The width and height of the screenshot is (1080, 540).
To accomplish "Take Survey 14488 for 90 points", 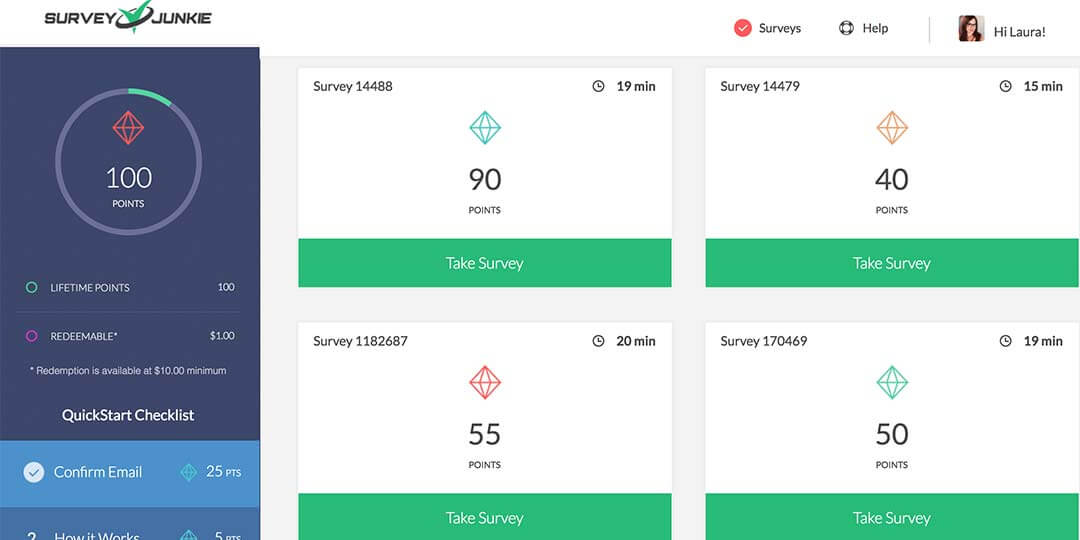I will 485,263.
